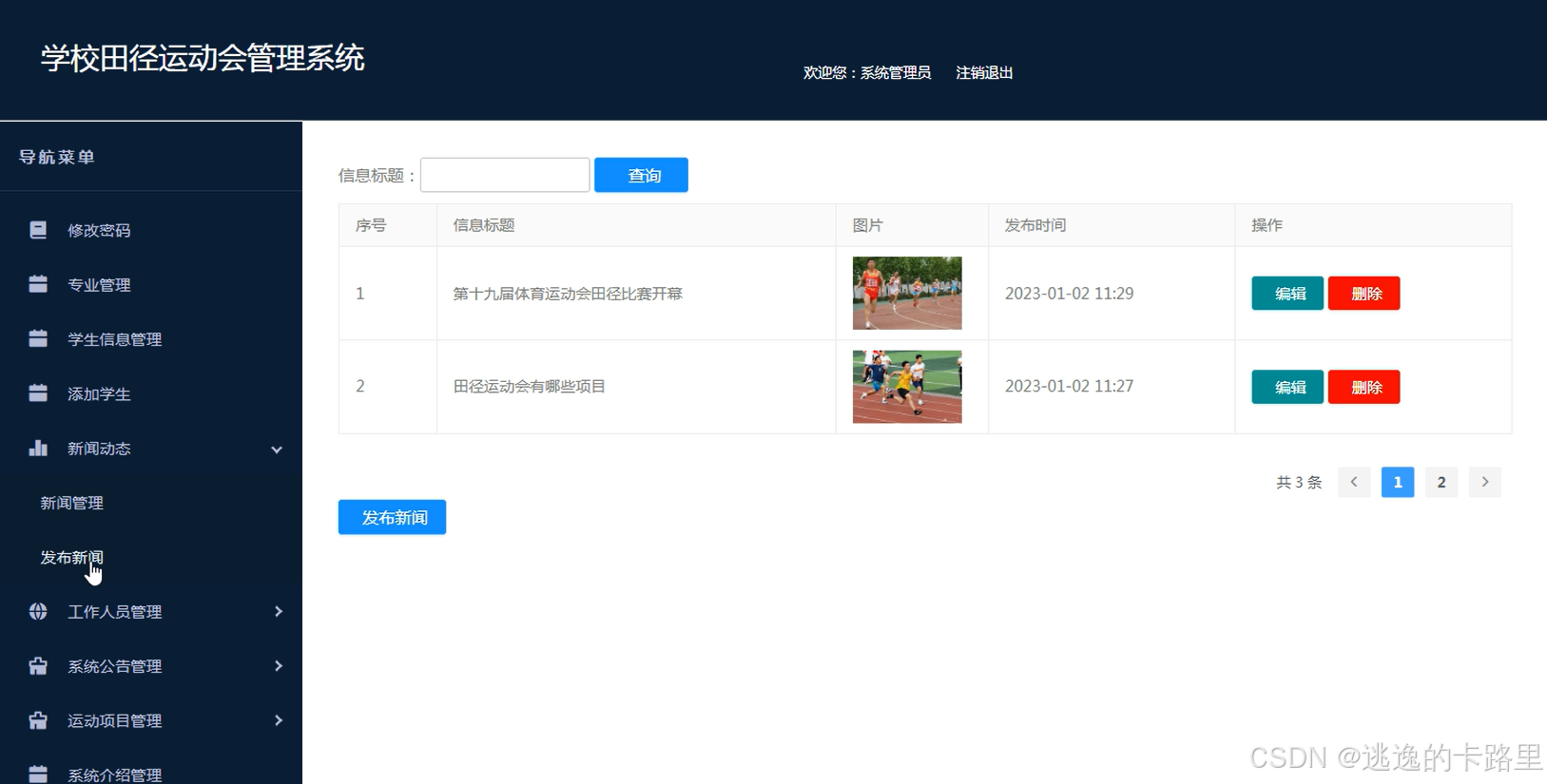Open 系统介绍管理 menu label

click(x=115, y=774)
